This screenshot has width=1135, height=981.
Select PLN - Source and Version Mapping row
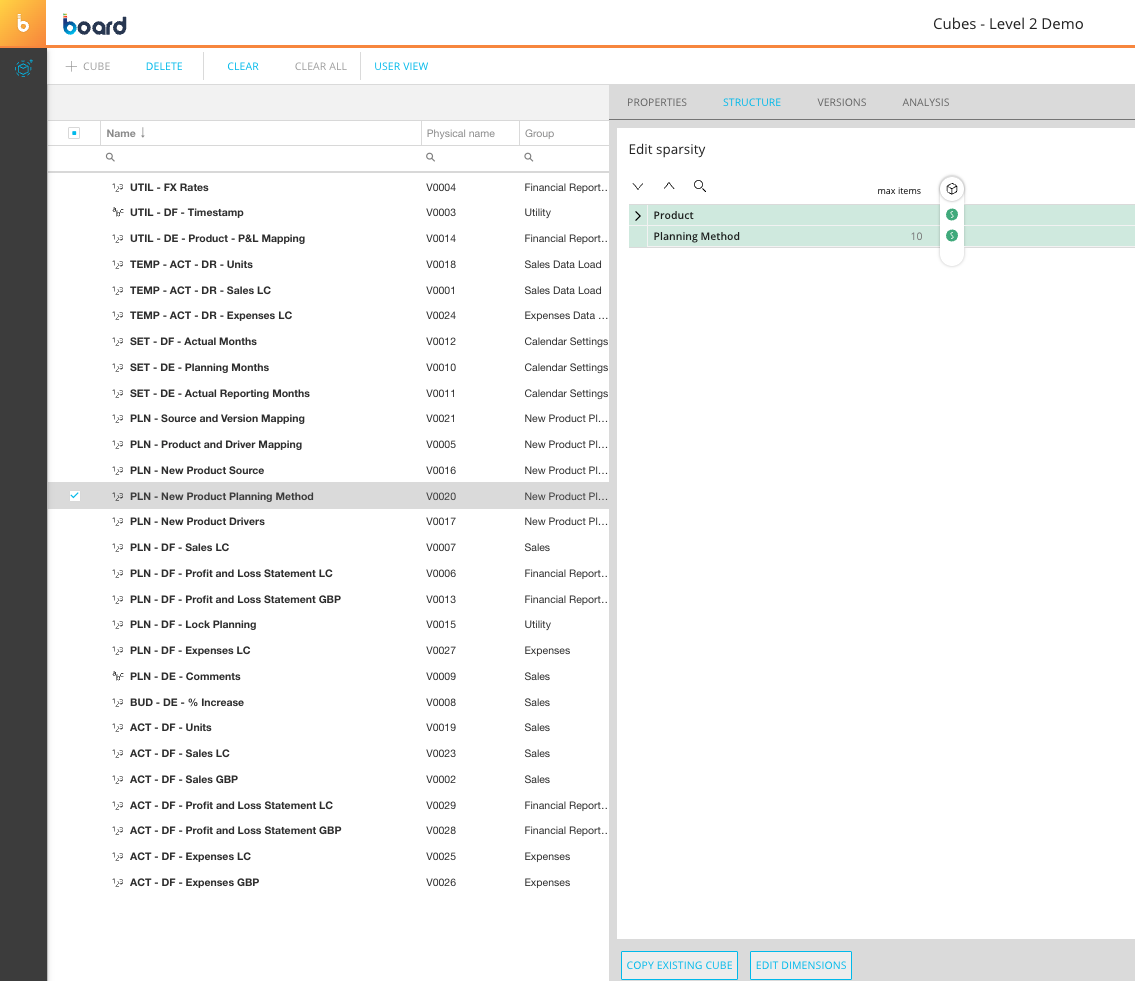click(328, 418)
